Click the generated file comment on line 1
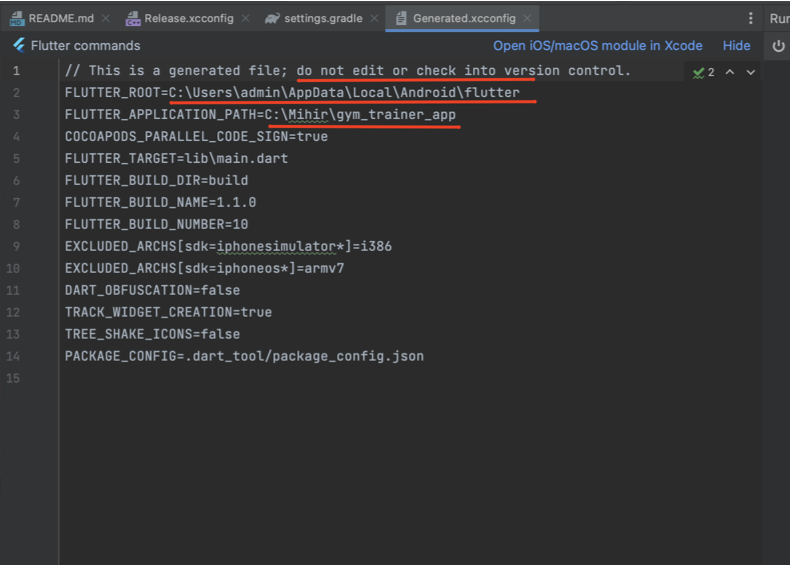 348,71
